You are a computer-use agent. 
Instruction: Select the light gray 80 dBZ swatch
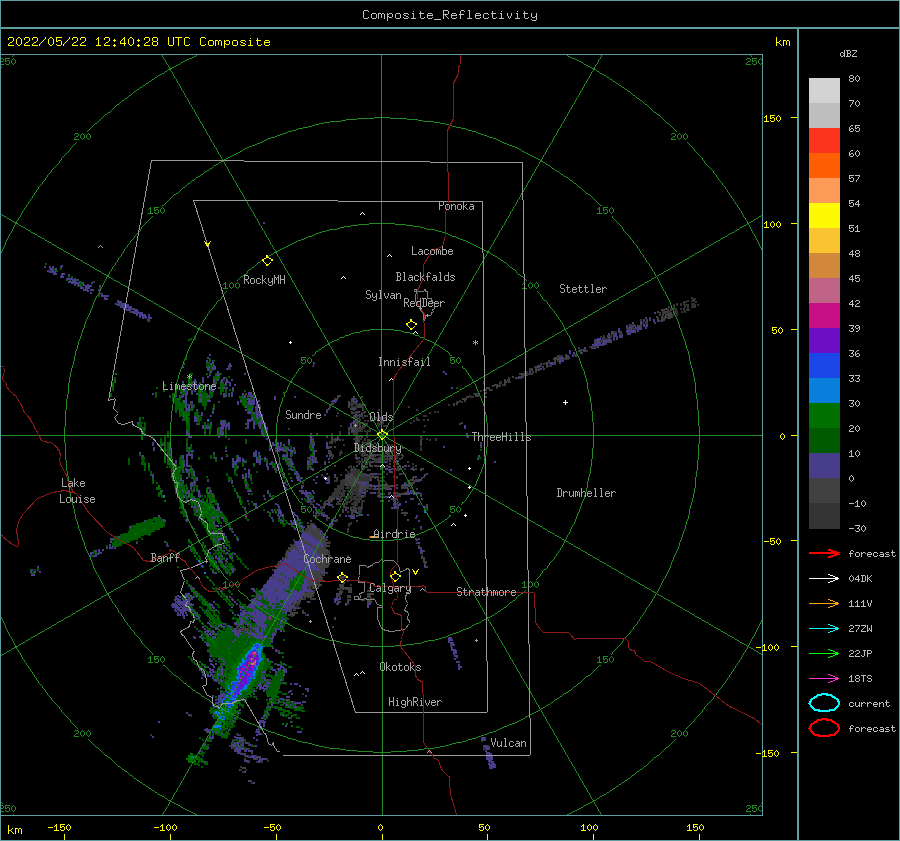pyautogui.click(x=824, y=90)
